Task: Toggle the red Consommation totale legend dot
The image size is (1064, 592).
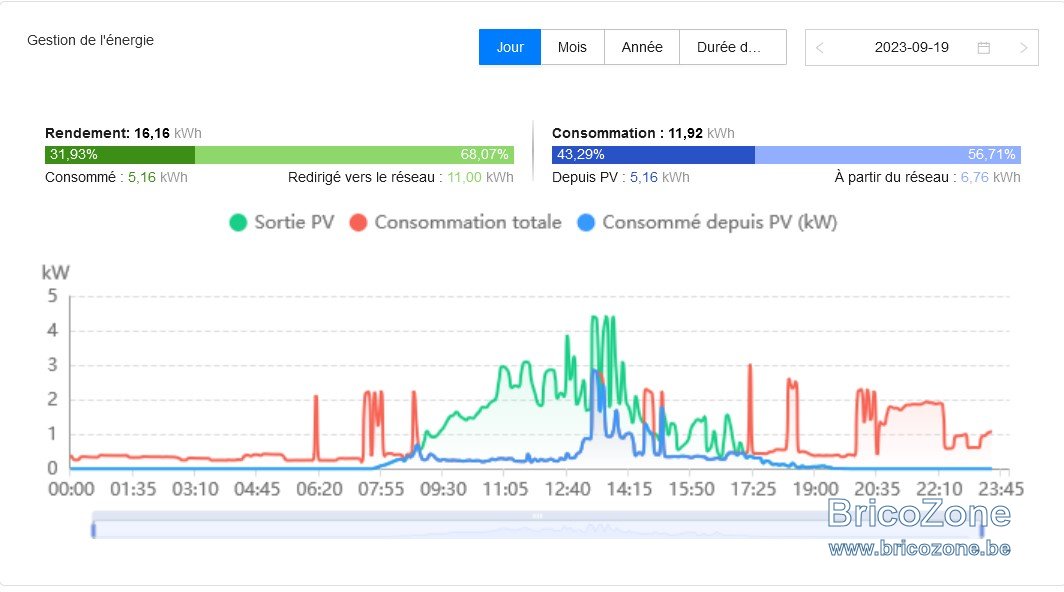Action: (x=358, y=223)
